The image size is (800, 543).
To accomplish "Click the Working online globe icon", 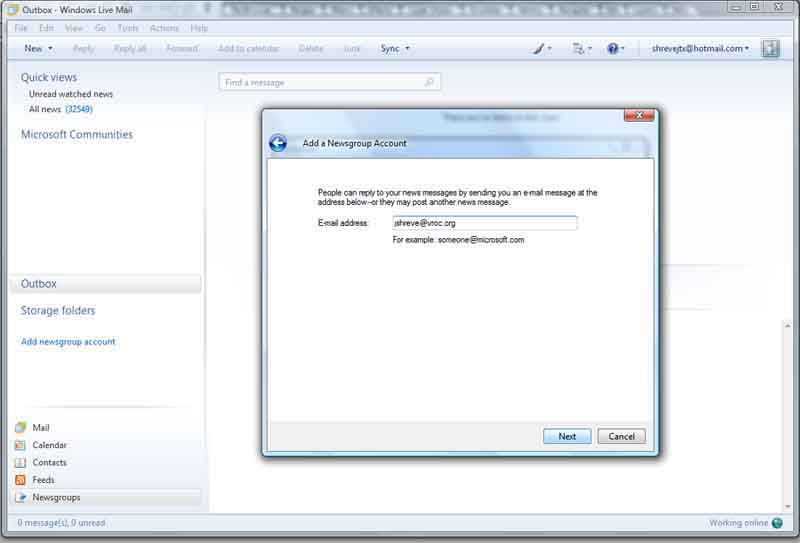I will (x=777, y=523).
